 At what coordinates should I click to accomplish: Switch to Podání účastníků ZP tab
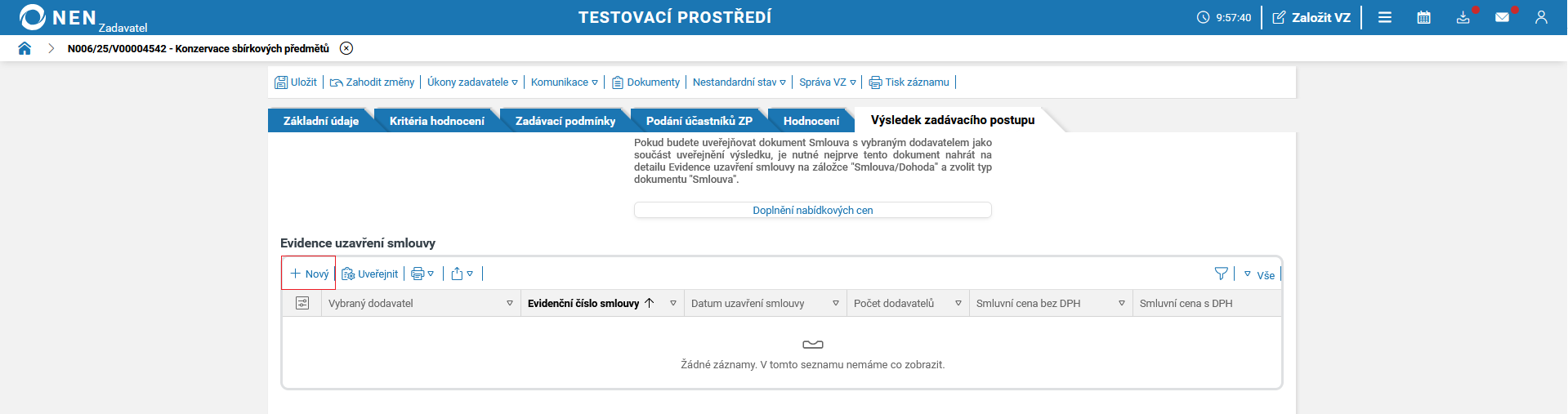(699, 120)
